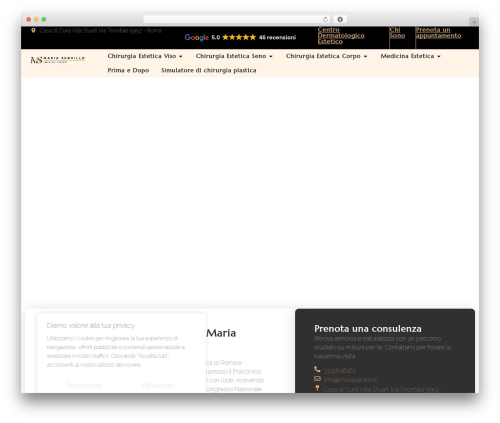Click the phone icon in consultation card
The height and width of the screenshot is (423, 500).
[317, 369]
